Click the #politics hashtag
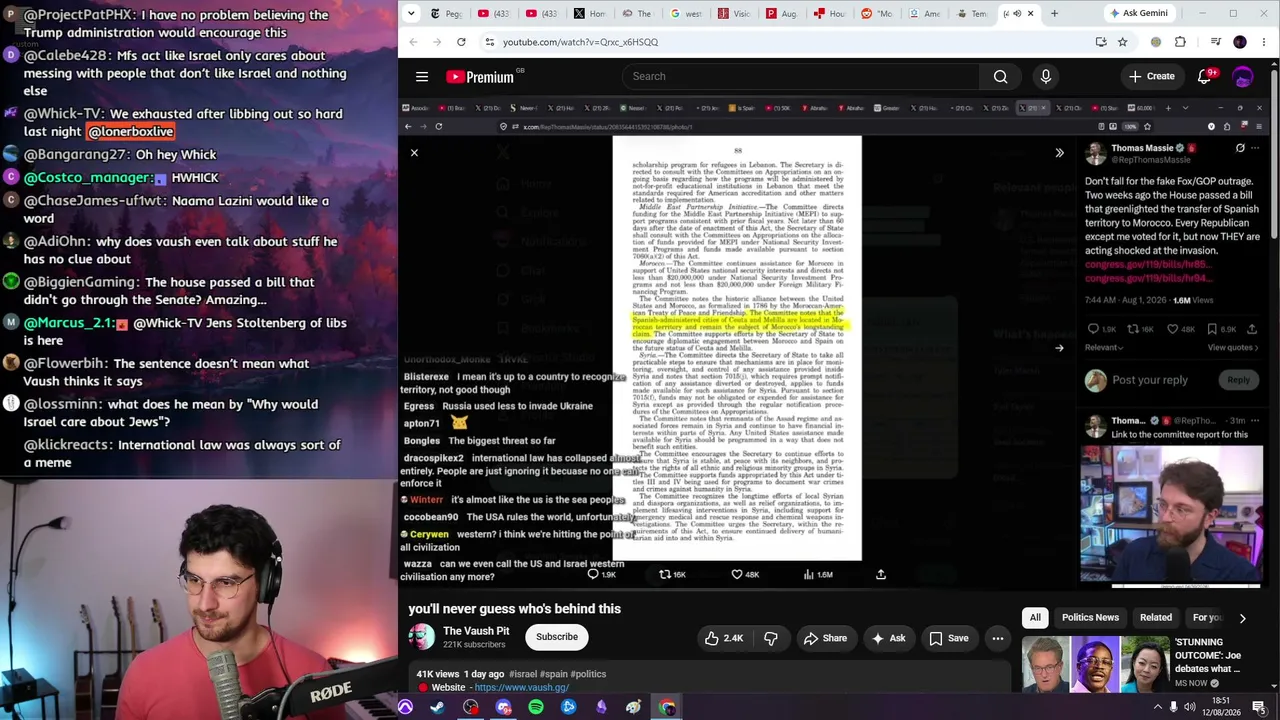Image resolution: width=1280 pixels, height=720 pixels. [589, 674]
